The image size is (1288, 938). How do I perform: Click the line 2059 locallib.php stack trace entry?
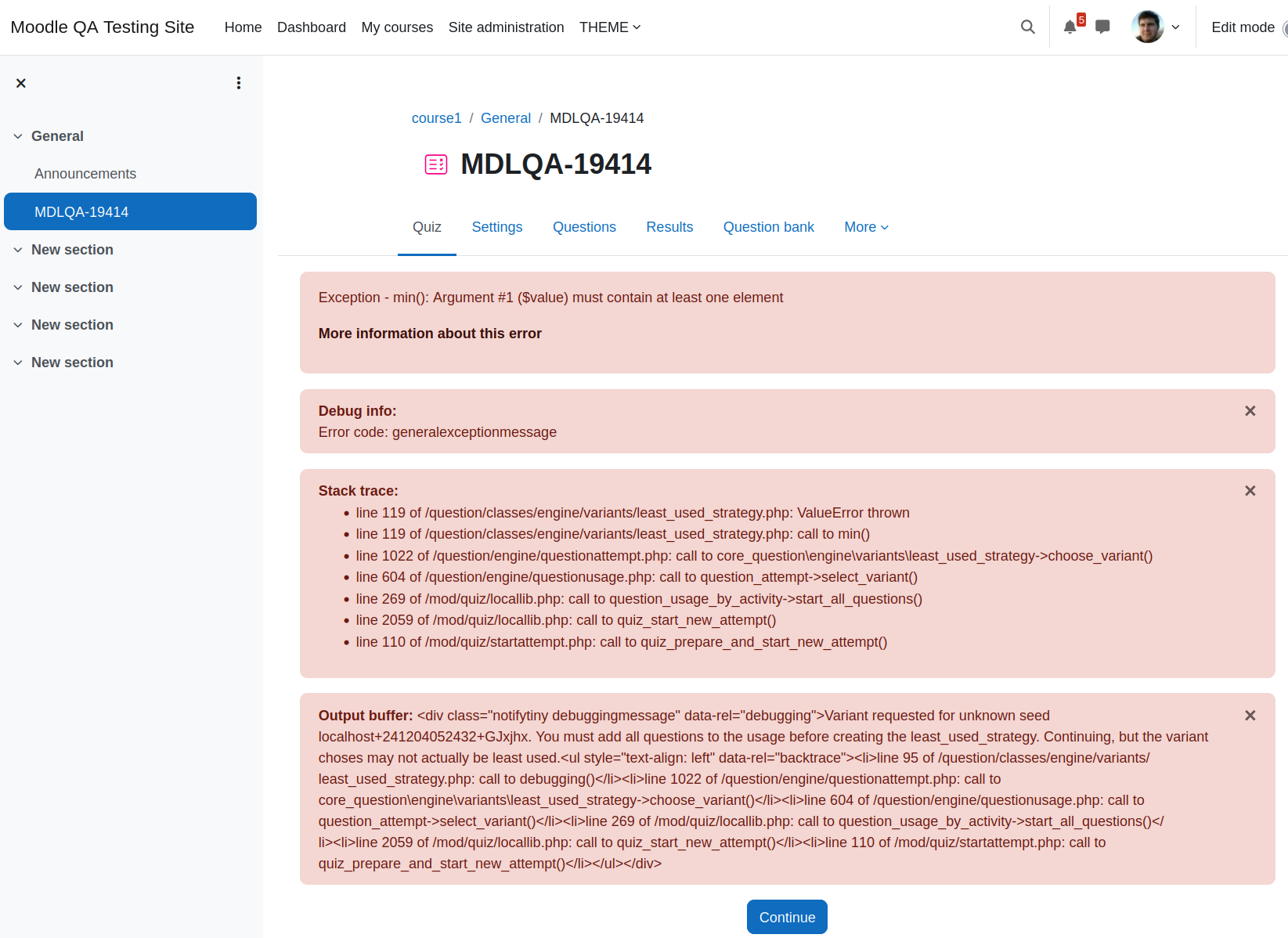pyautogui.click(x=566, y=620)
